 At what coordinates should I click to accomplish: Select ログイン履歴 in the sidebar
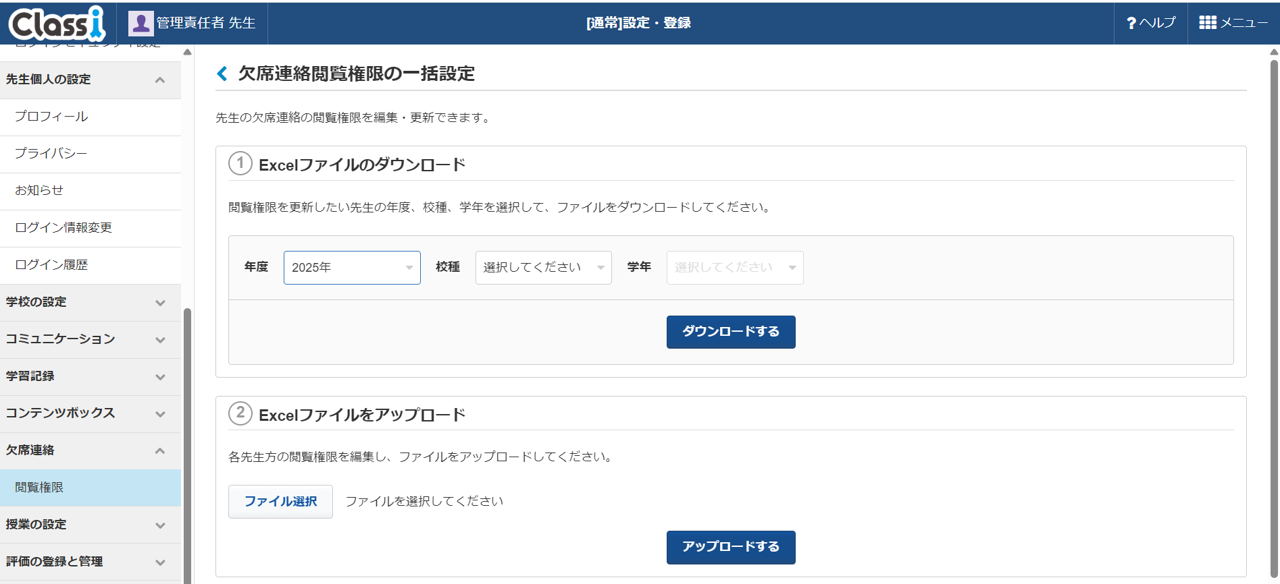click(x=90, y=265)
